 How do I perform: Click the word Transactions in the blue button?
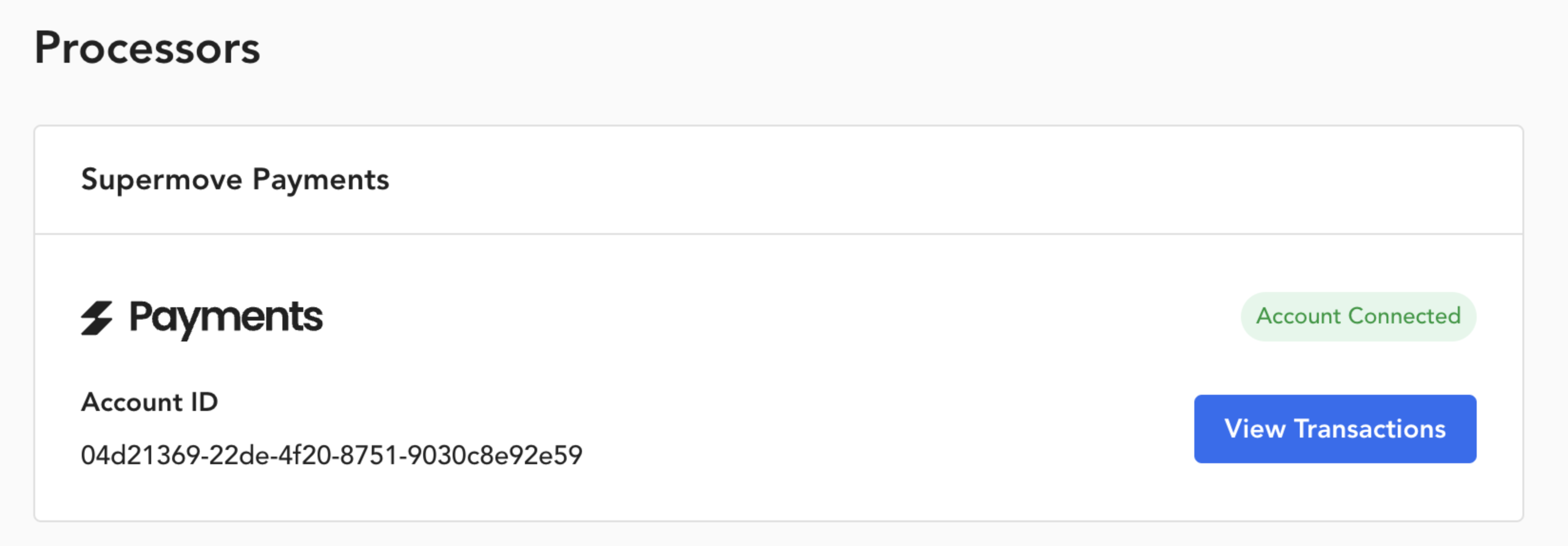pos(1370,429)
